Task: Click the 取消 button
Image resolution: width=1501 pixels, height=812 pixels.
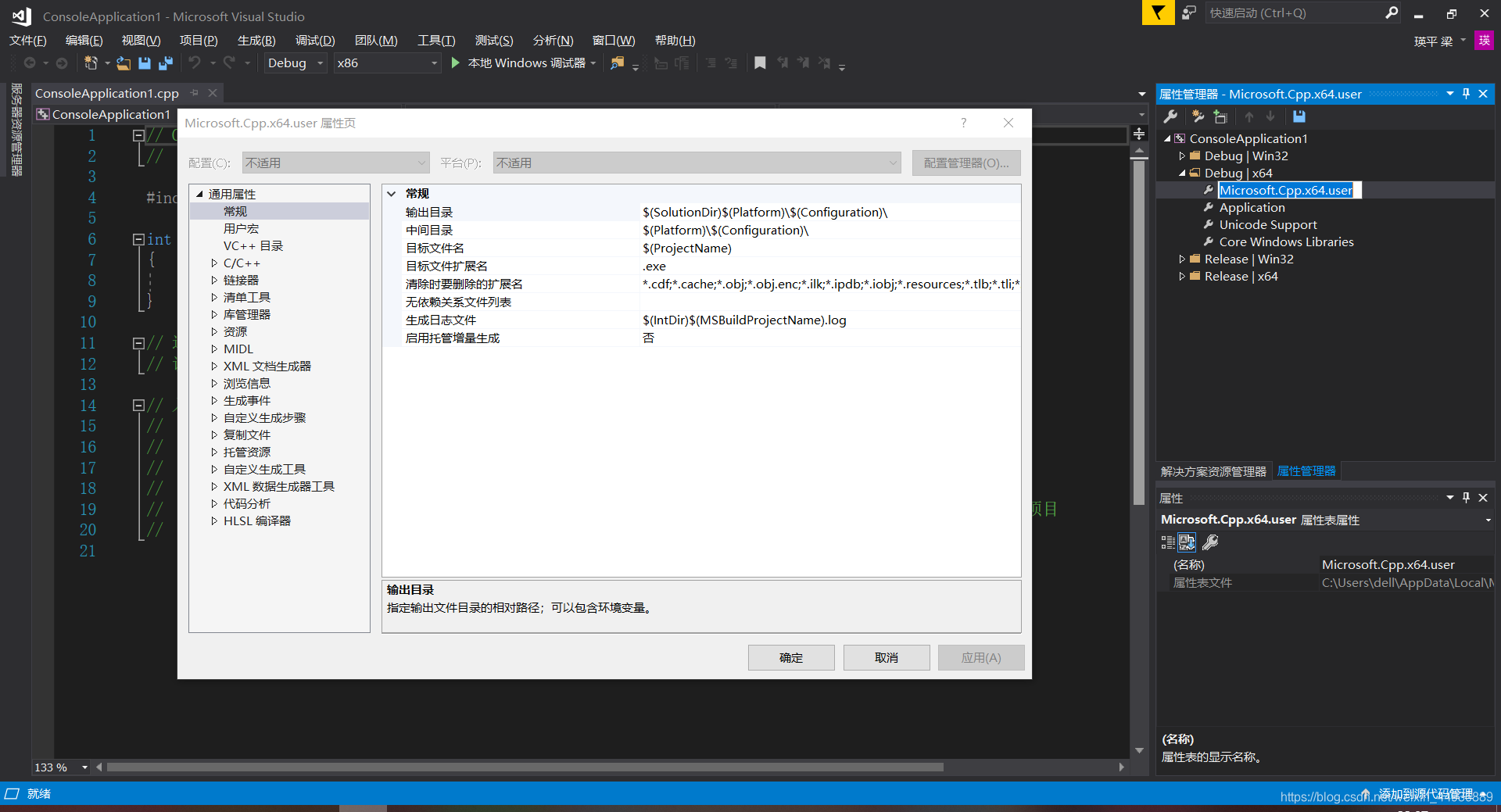Action: tap(887, 658)
